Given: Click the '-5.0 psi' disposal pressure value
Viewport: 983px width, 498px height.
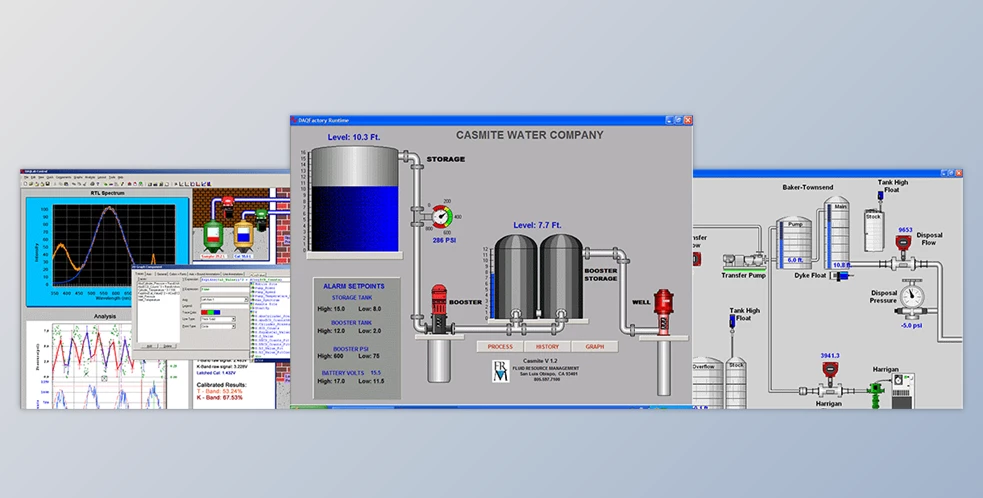Looking at the screenshot, I should coord(911,326).
